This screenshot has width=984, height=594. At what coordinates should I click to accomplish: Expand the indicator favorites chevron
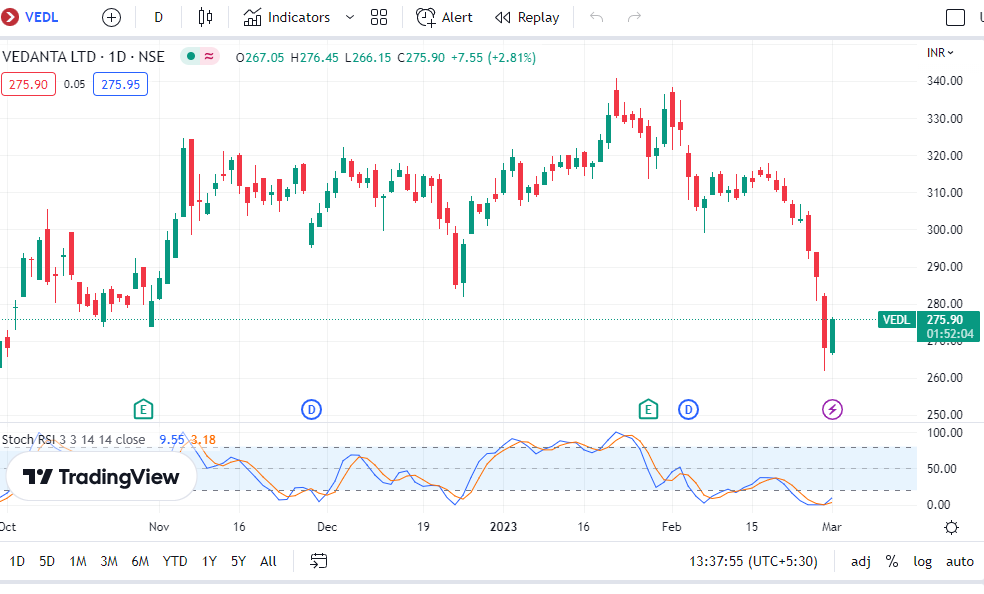(350, 18)
